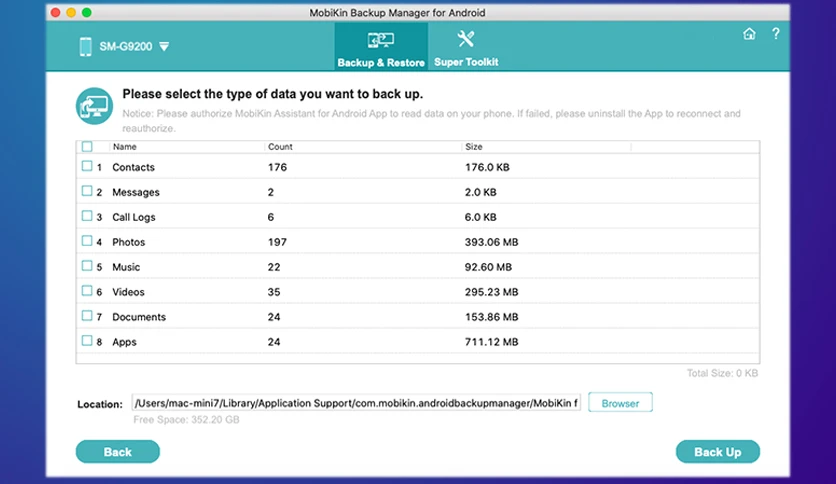This screenshot has height=484, width=836.
Task: Select the Contacts row label
Action: [133, 167]
